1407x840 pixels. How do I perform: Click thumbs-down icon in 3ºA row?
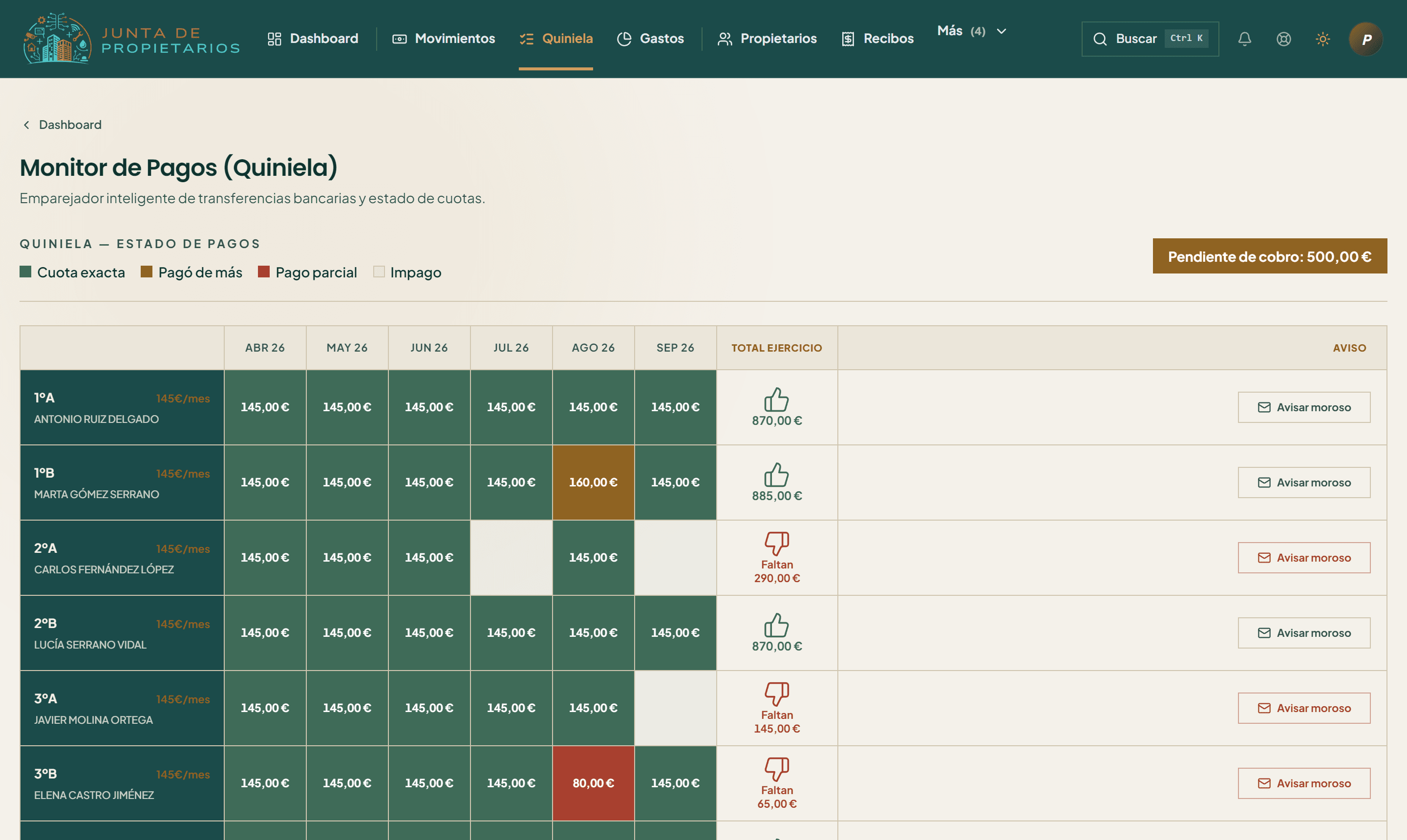pos(776,694)
